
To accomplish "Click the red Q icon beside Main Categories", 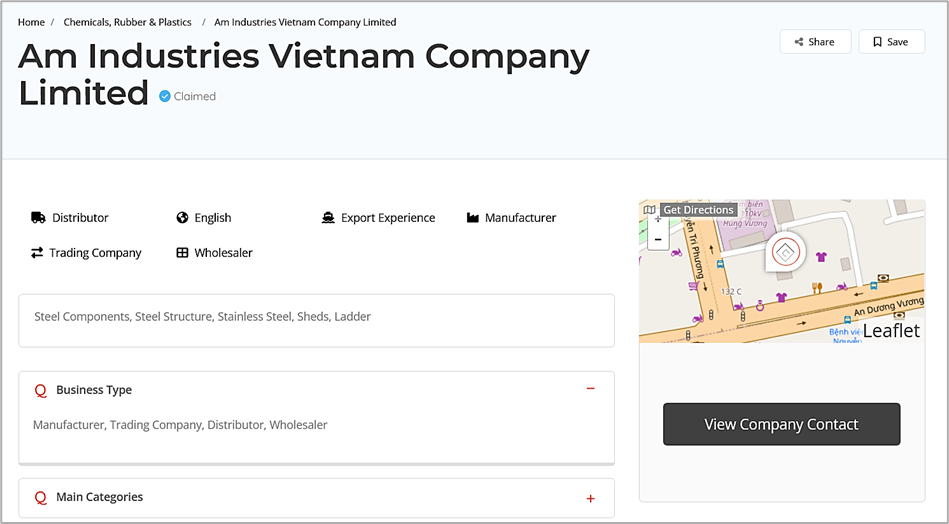I will point(41,498).
